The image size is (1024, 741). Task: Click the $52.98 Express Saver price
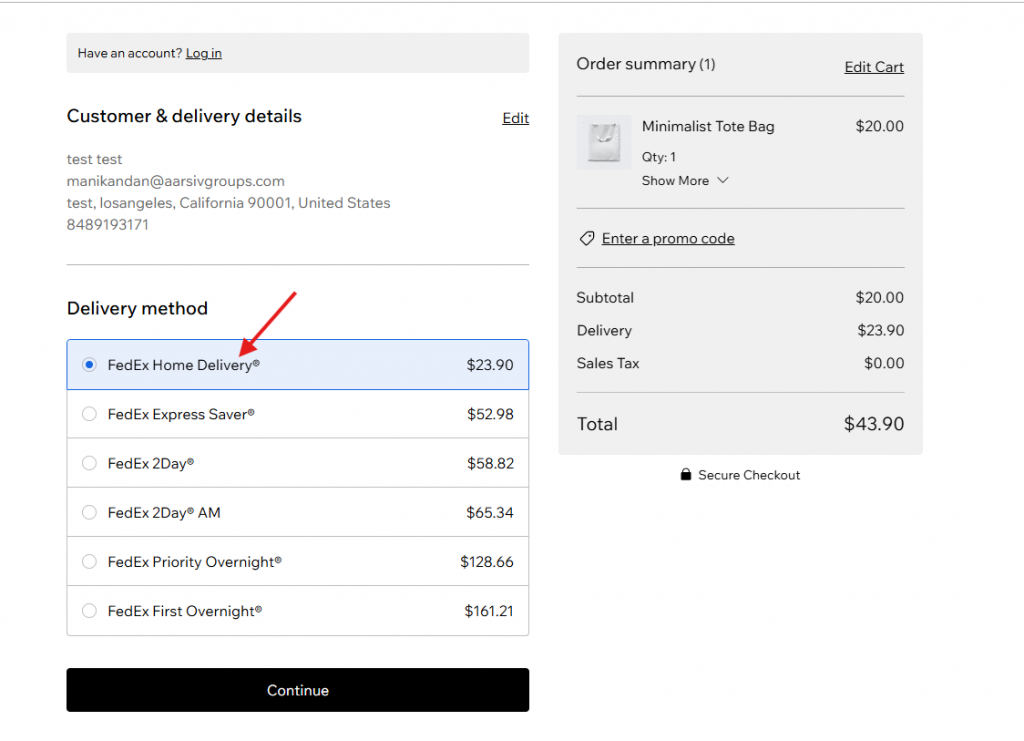coord(490,414)
